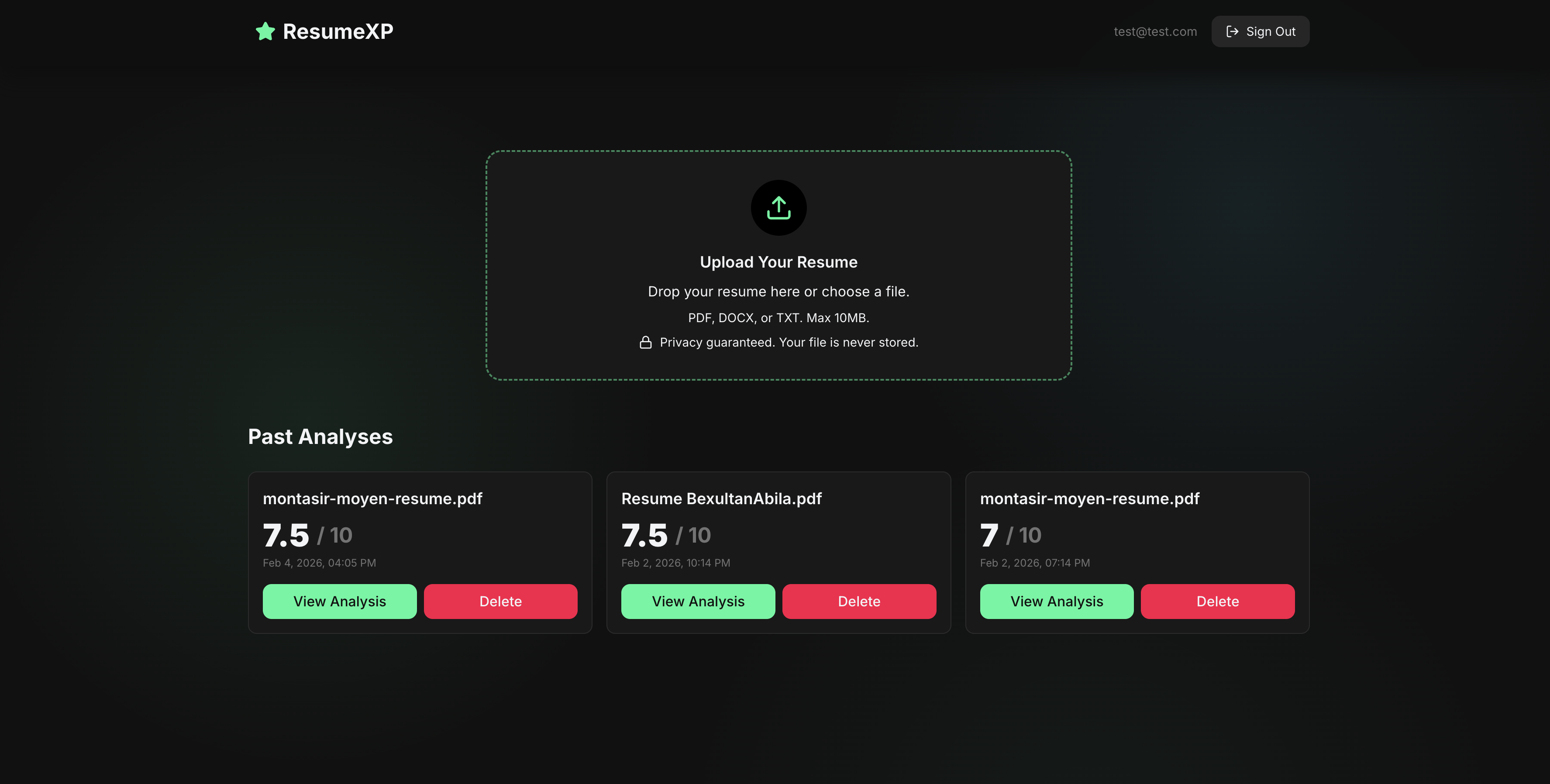1550x784 pixels.
Task: Click the upload arrow circle icon
Action: click(x=778, y=208)
